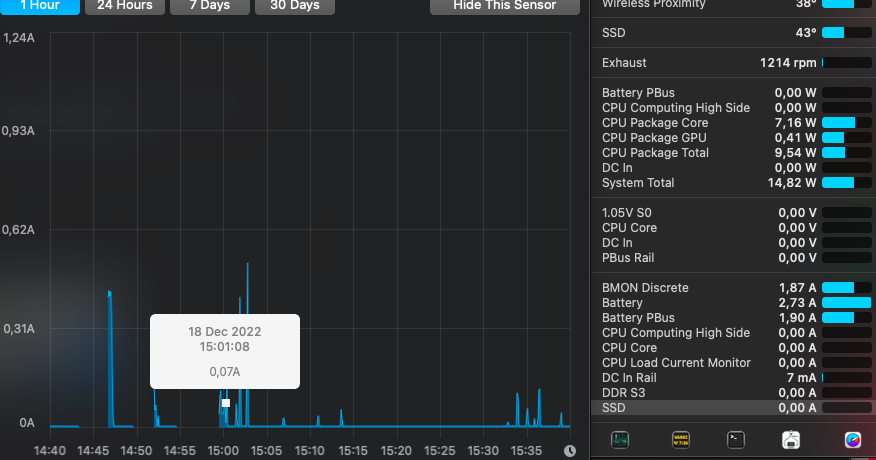Open the System Information chip icon

[791, 440]
